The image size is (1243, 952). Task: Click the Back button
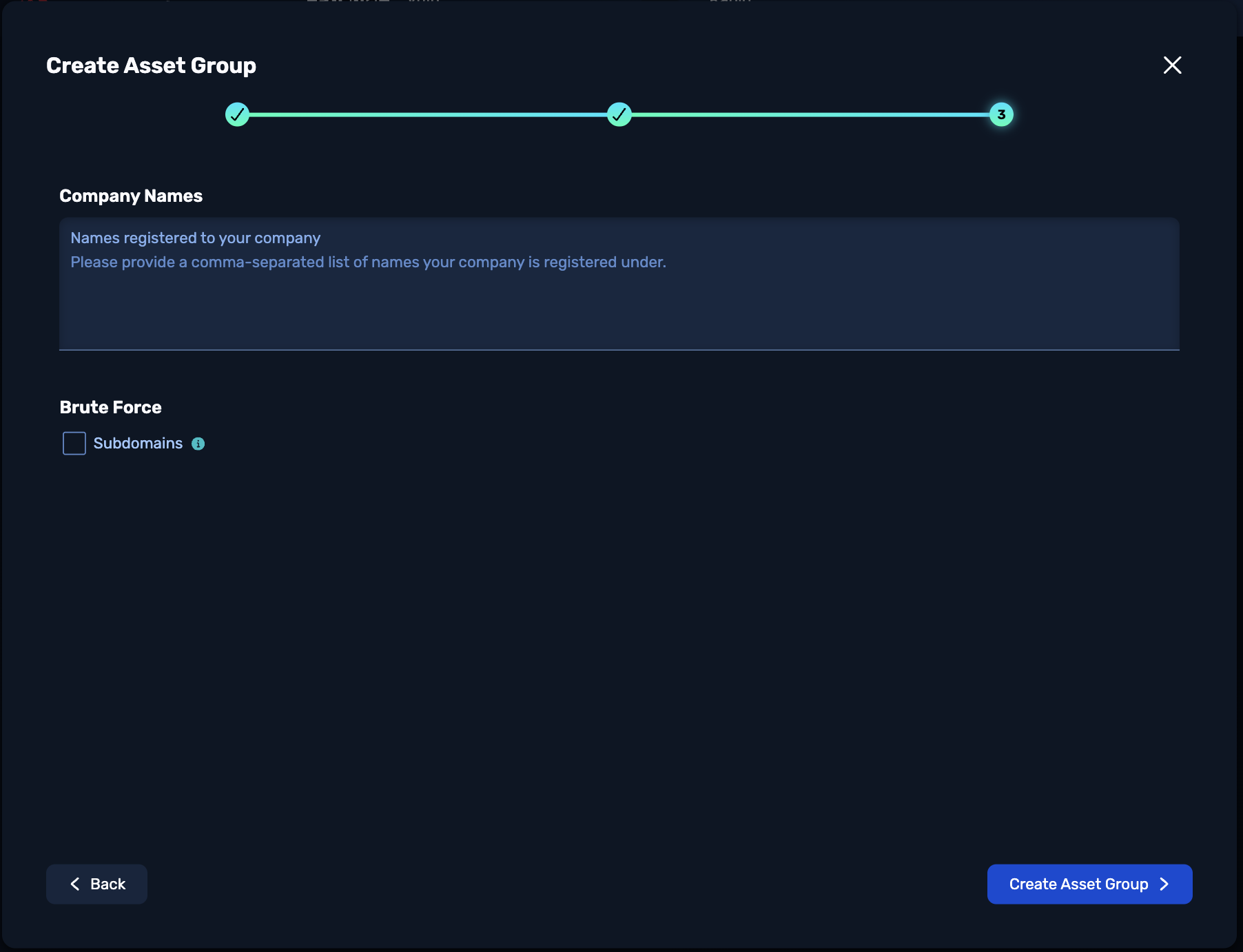[x=96, y=884]
